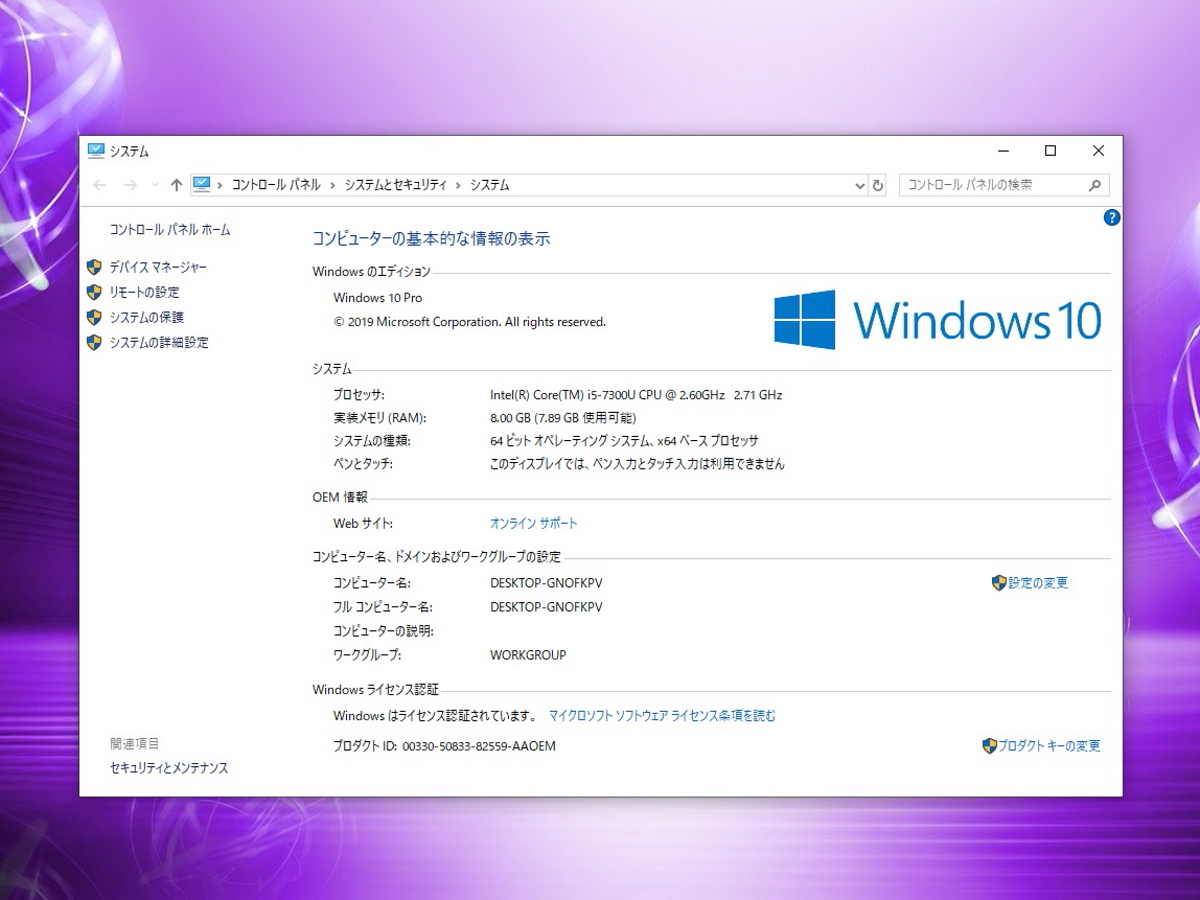Click the computer icon in address bar
Viewport: 1200px width, 900px height.
202,184
